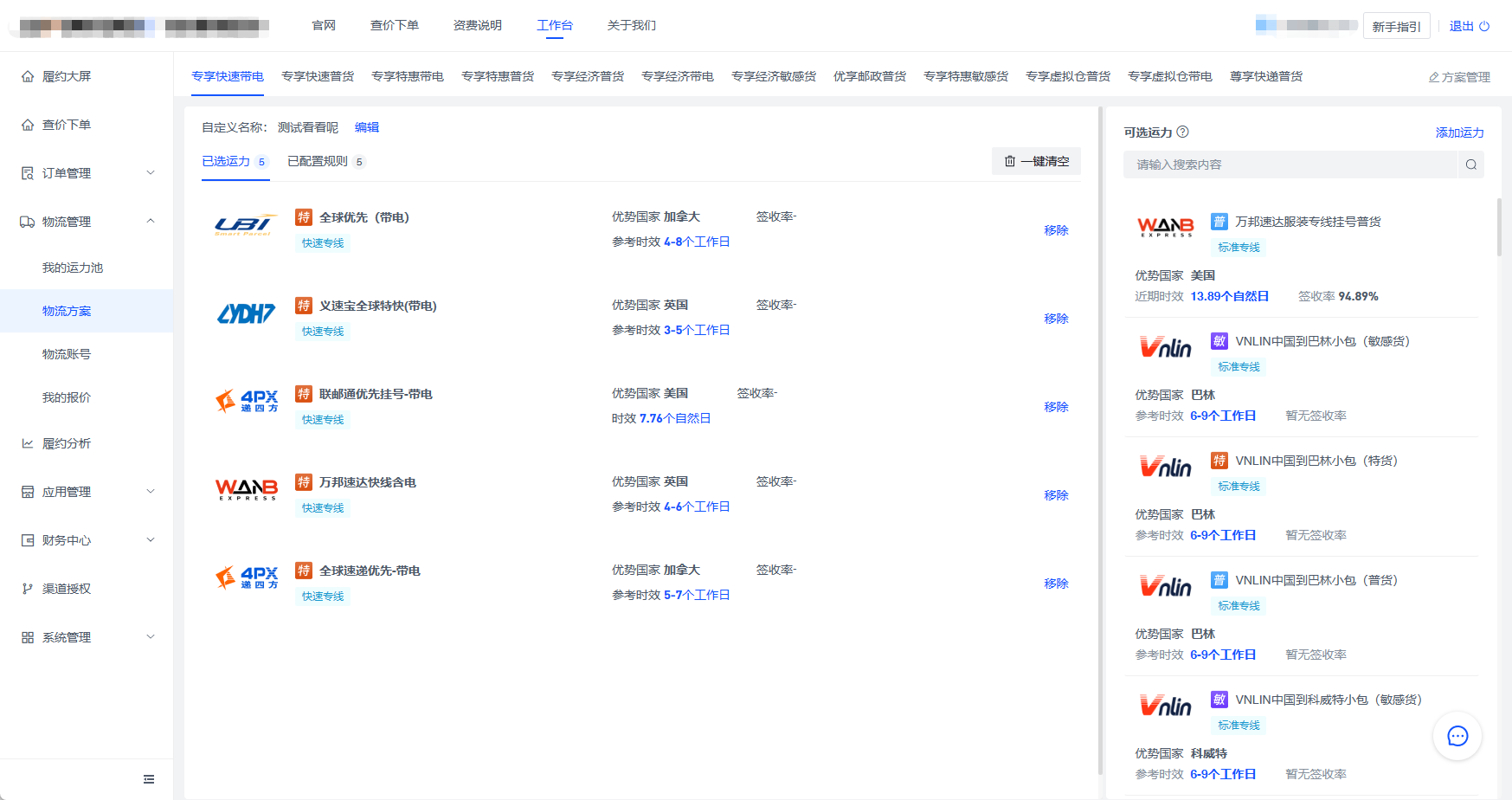This screenshot has height=800, width=1512.
Task: Click 普 badge on 万邦速达服装专线挂号普货
Action: click(1219, 222)
